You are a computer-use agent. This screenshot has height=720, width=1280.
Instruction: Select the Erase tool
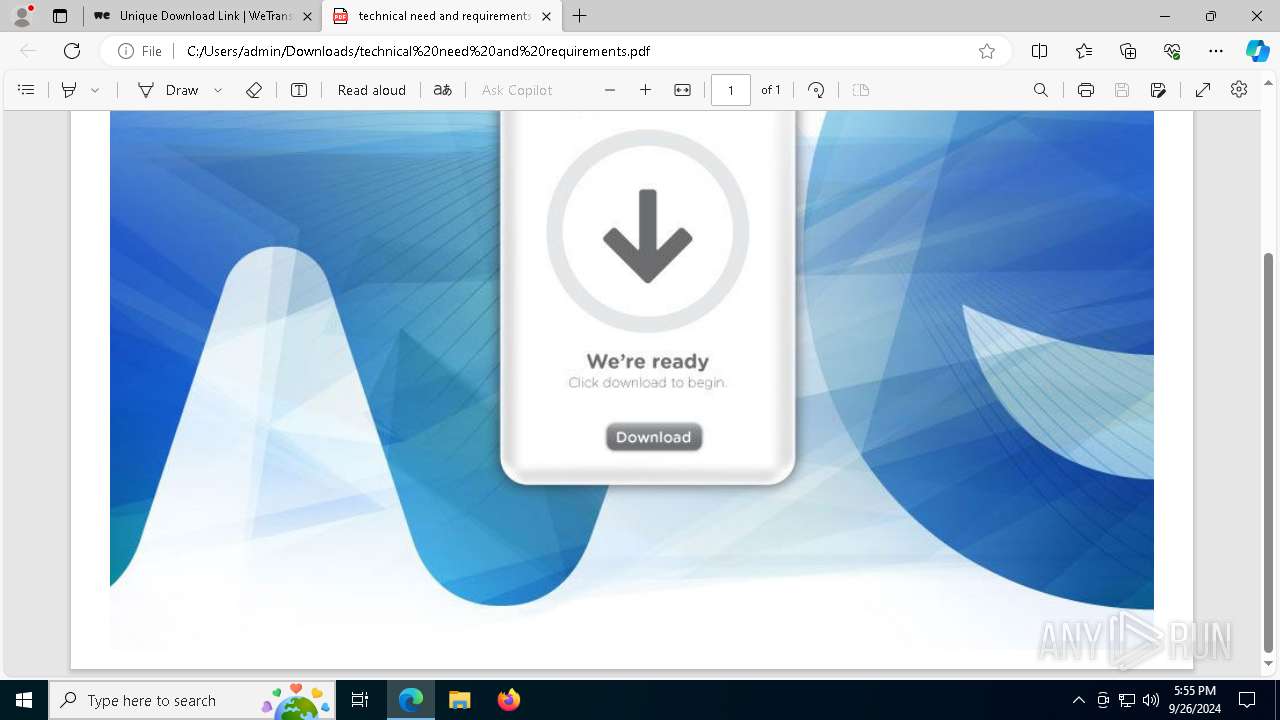[x=254, y=90]
